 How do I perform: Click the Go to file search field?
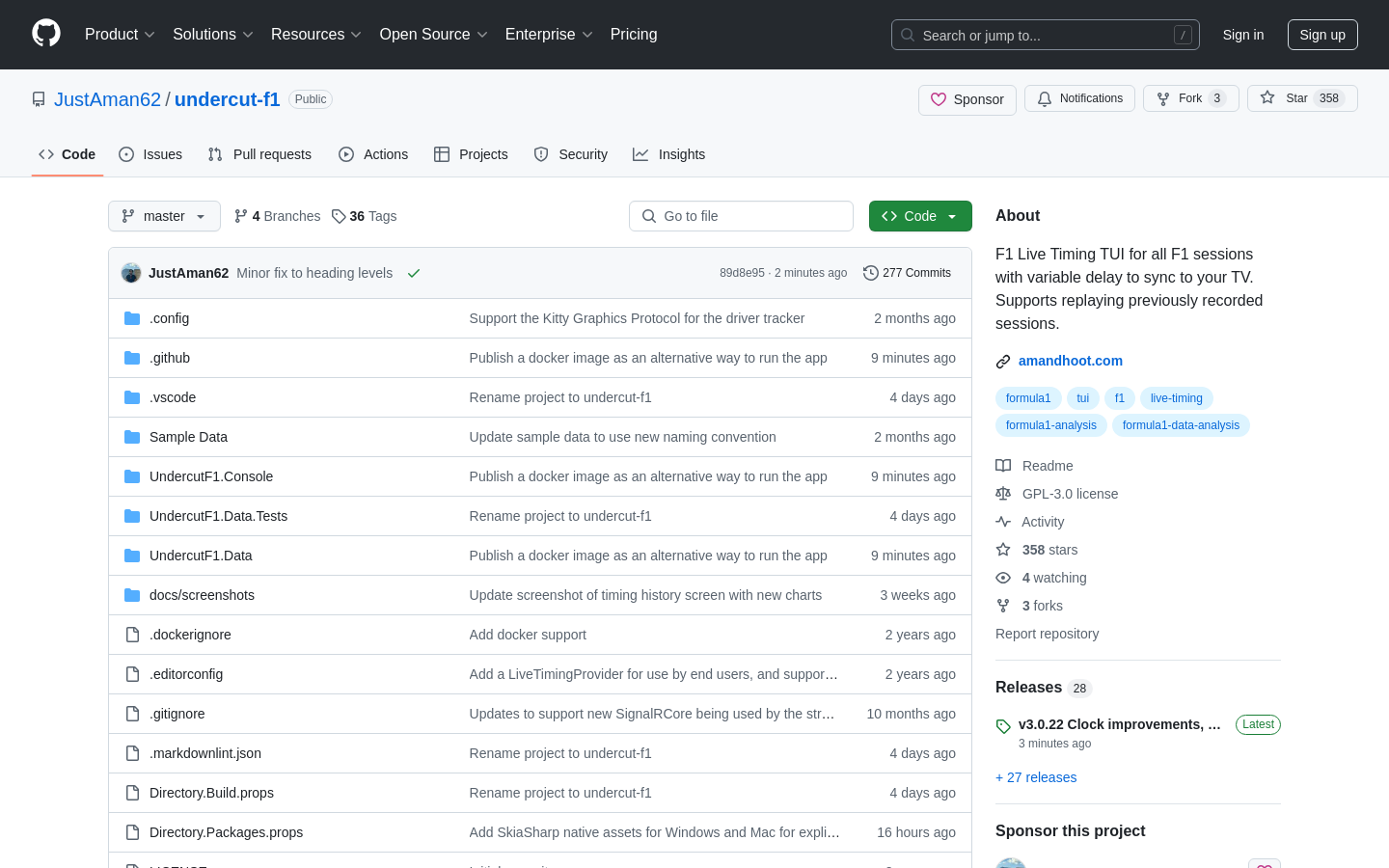coord(741,216)
